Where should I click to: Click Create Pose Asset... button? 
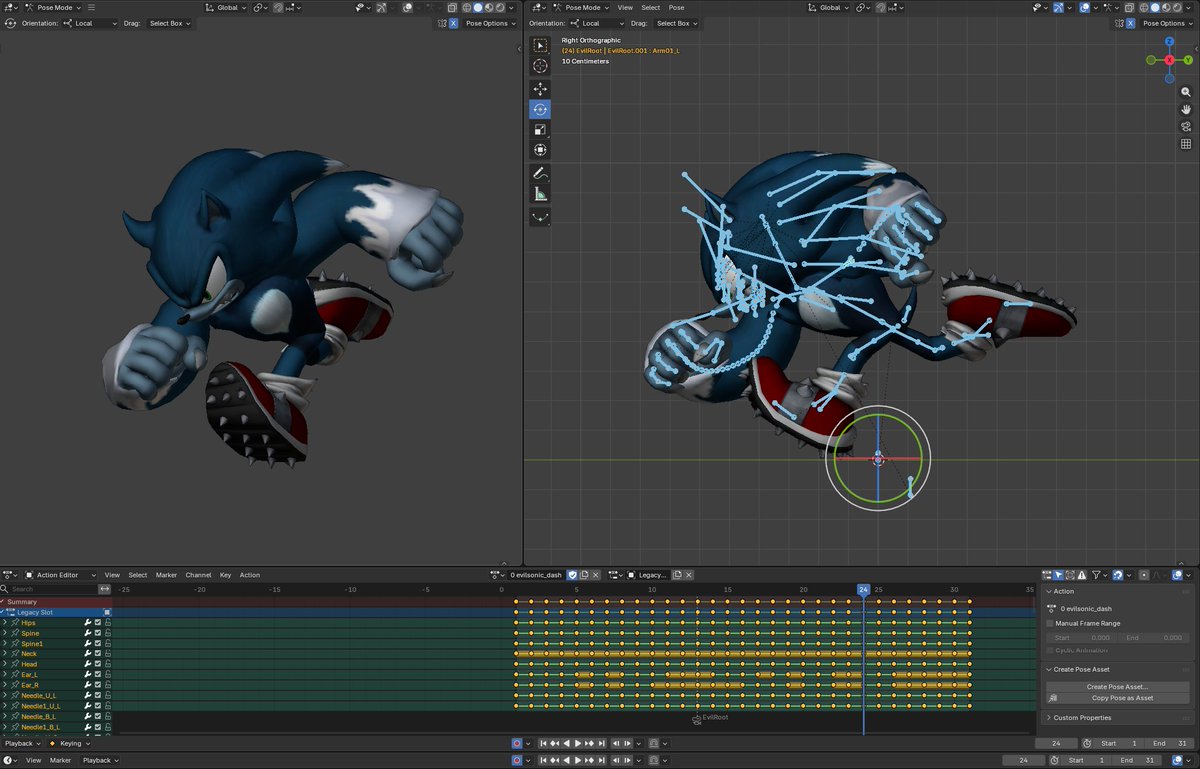coord(1117,687)
